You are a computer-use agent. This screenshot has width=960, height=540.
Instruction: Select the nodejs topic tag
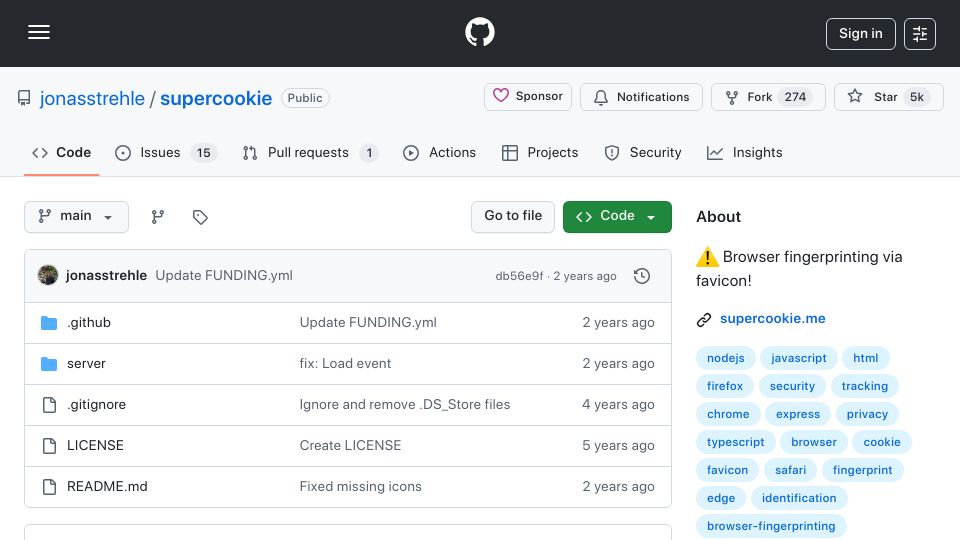tap(726, 358)
